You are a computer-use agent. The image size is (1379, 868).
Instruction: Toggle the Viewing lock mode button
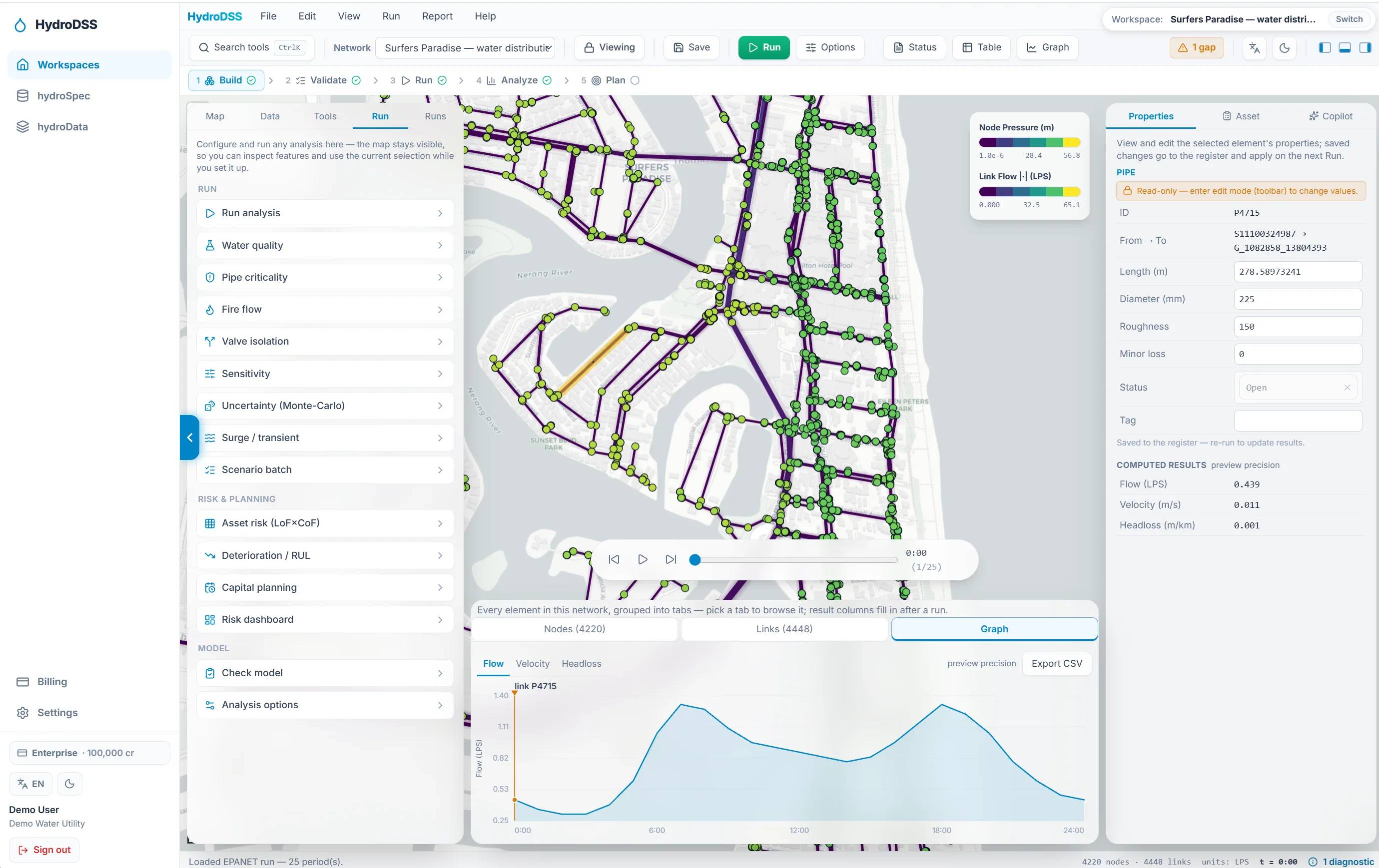click(x=610, y=47)
